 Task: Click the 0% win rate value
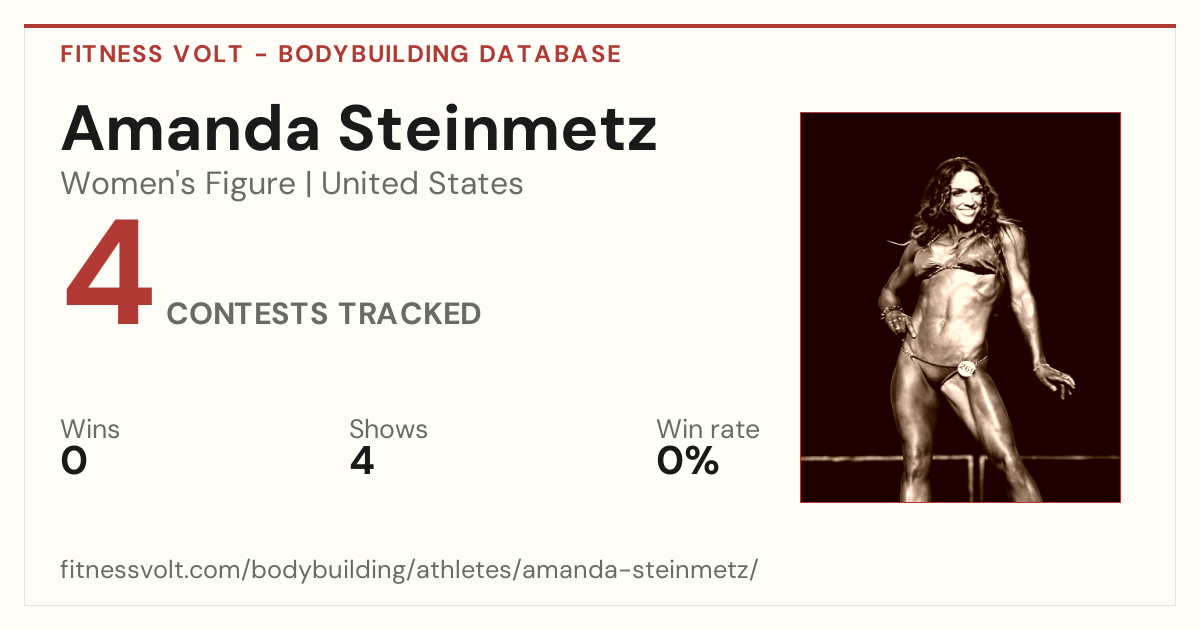tap(688, 461)
